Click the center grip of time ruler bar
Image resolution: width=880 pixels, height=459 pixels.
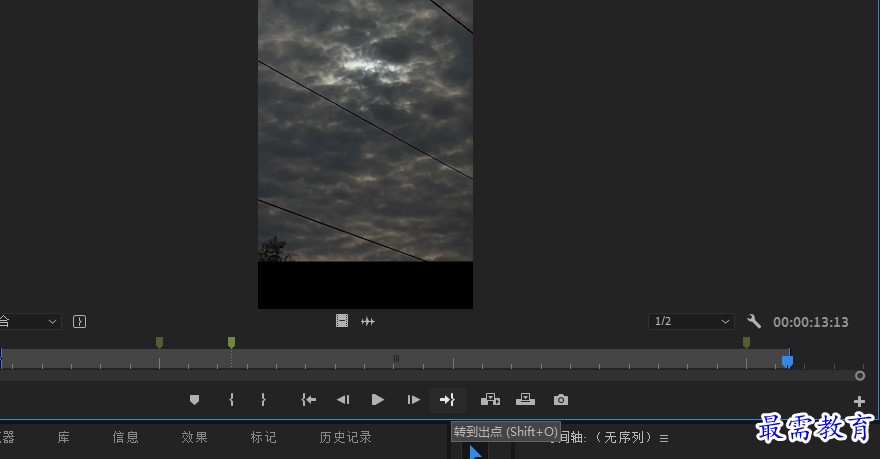396,358
